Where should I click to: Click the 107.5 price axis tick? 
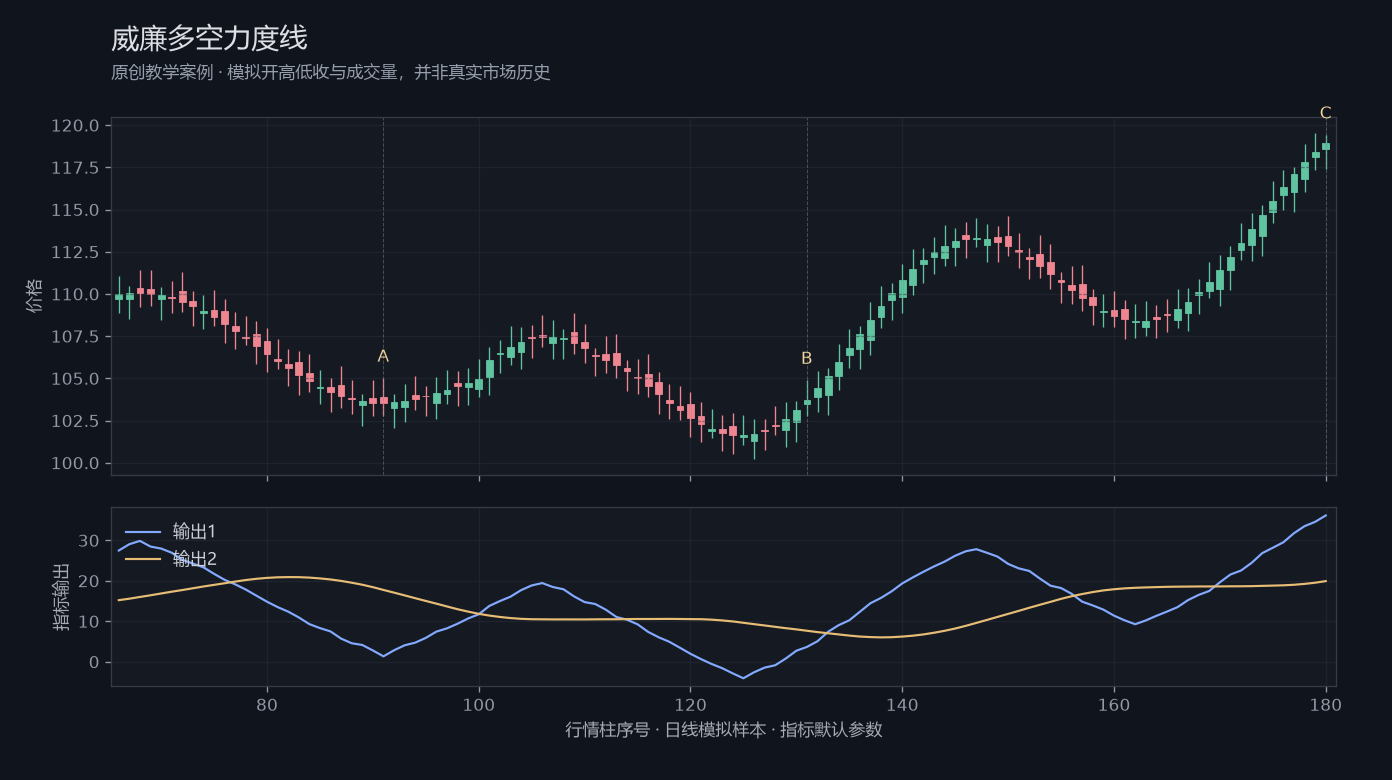[x=75, y=337]
